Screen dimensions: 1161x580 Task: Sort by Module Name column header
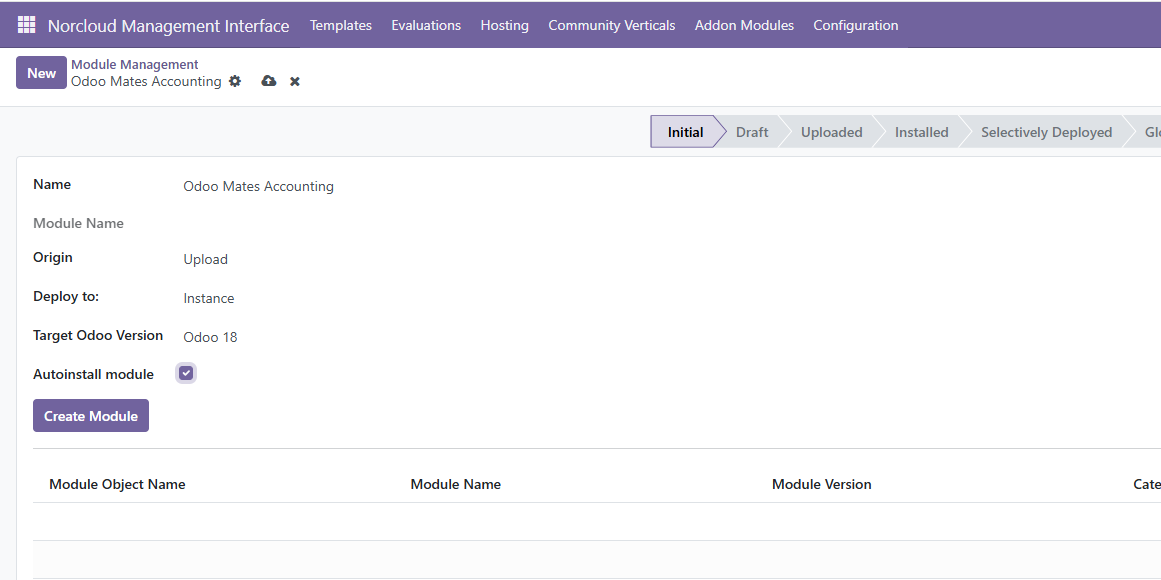[455, 484]
